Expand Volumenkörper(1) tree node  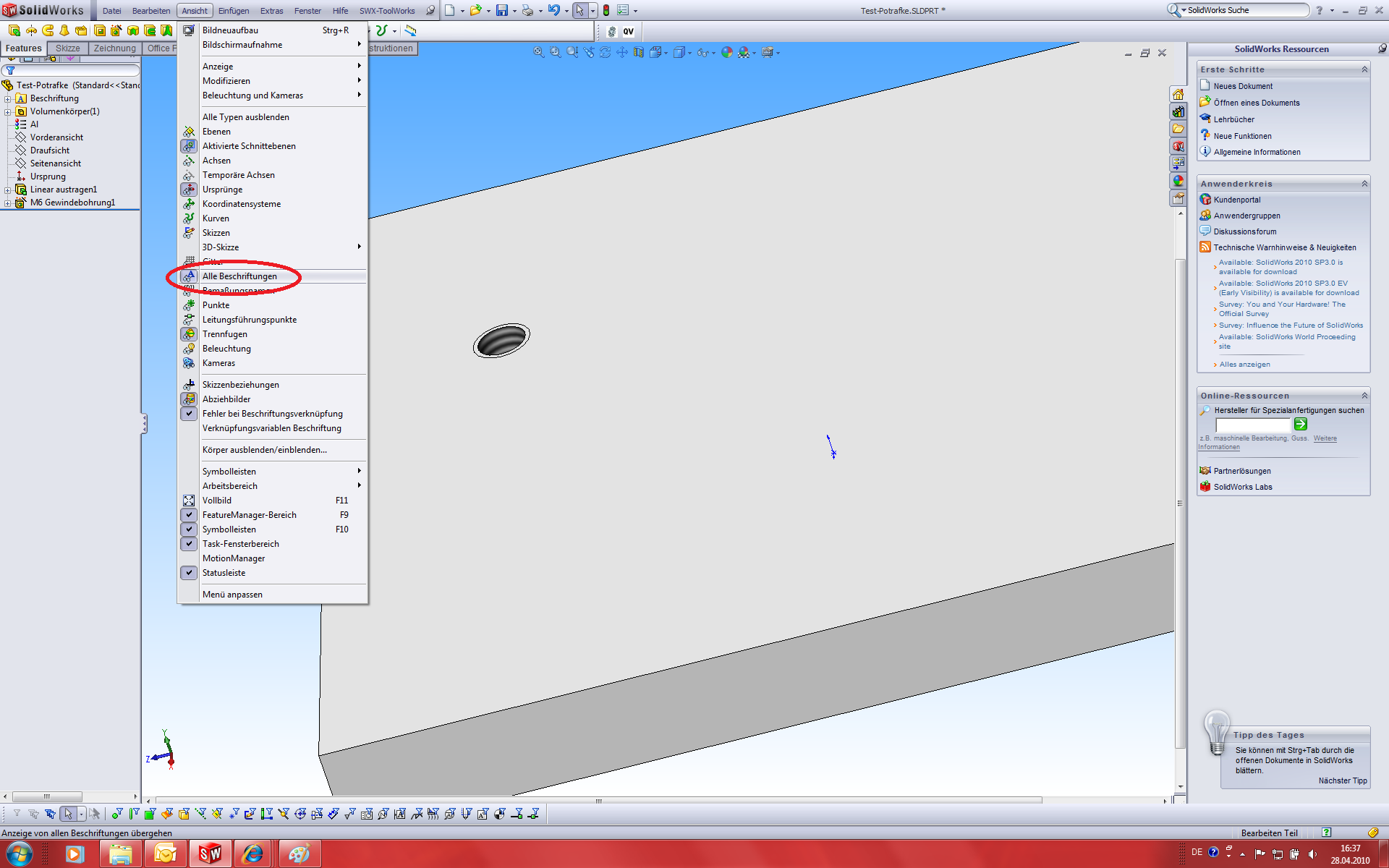(7, 112)
